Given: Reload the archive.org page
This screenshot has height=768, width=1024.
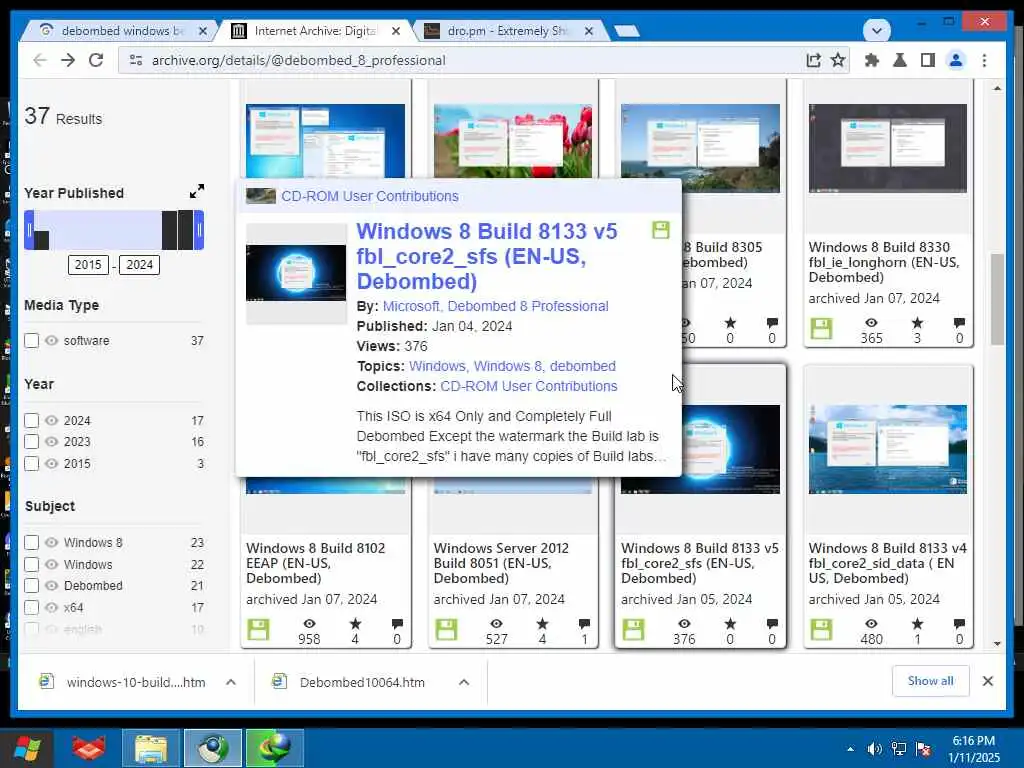Looking at the screenshot, I should click(96, 60).
